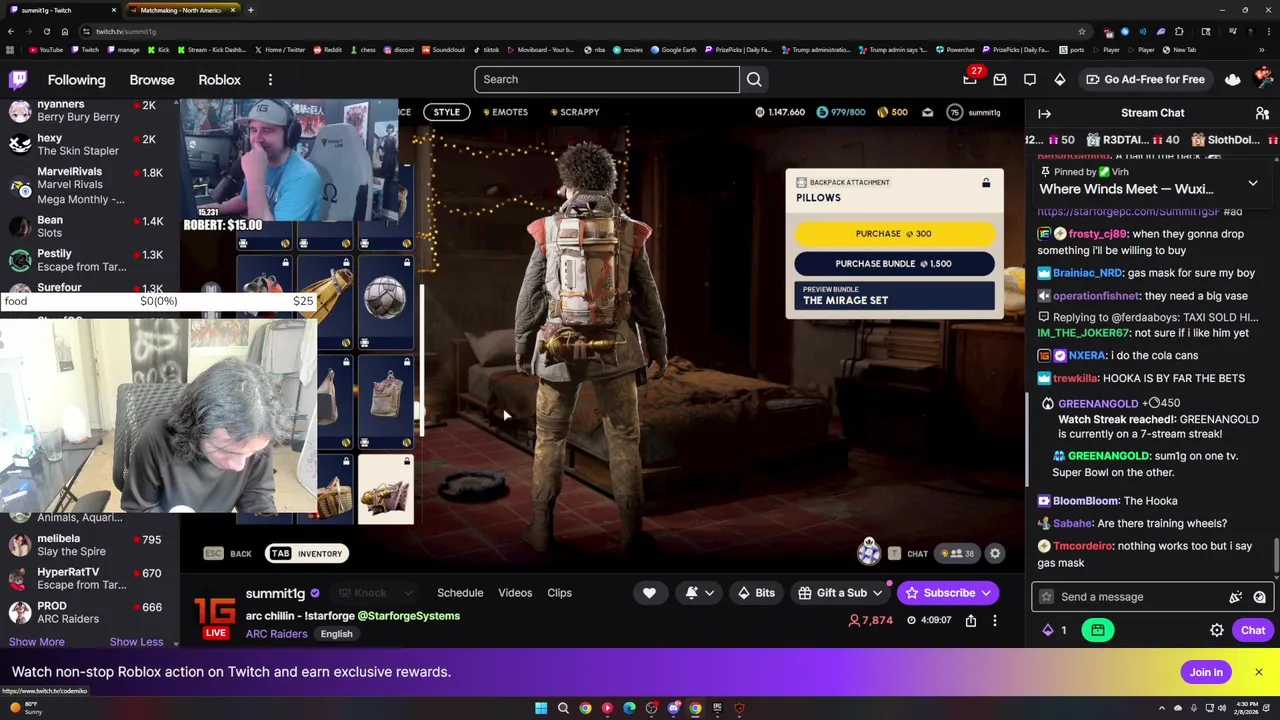Open the Windows Start button
The image size is (1280, 720).
(x=541, y=708)
